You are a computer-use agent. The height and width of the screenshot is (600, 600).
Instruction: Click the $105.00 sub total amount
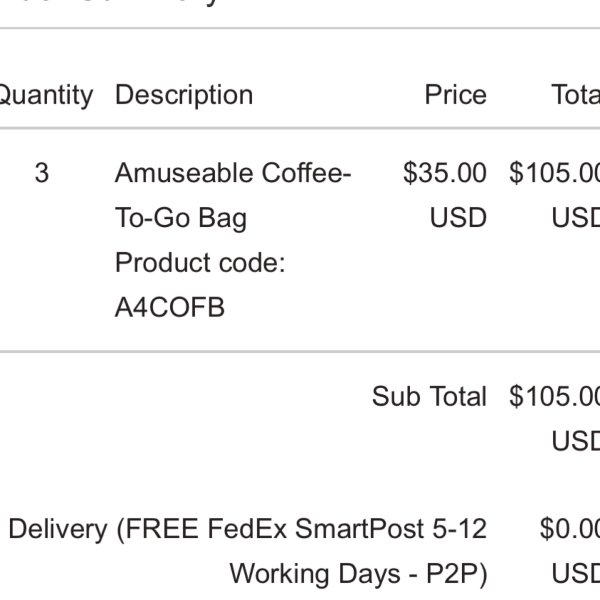554,396
